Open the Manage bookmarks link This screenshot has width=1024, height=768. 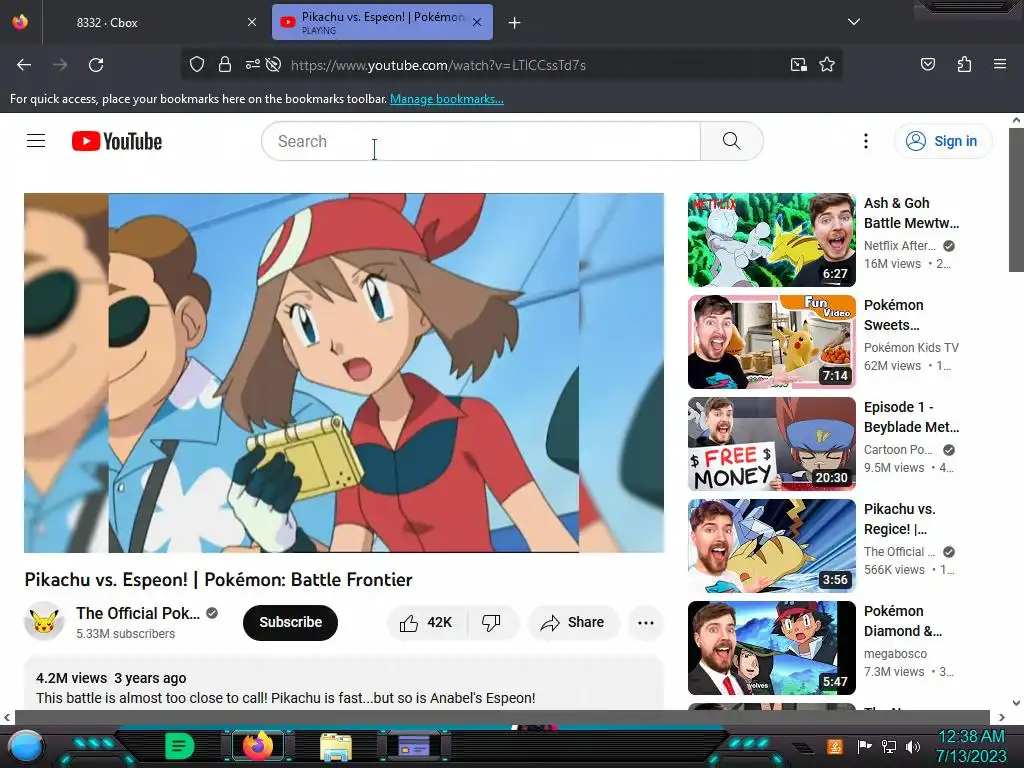447,99
